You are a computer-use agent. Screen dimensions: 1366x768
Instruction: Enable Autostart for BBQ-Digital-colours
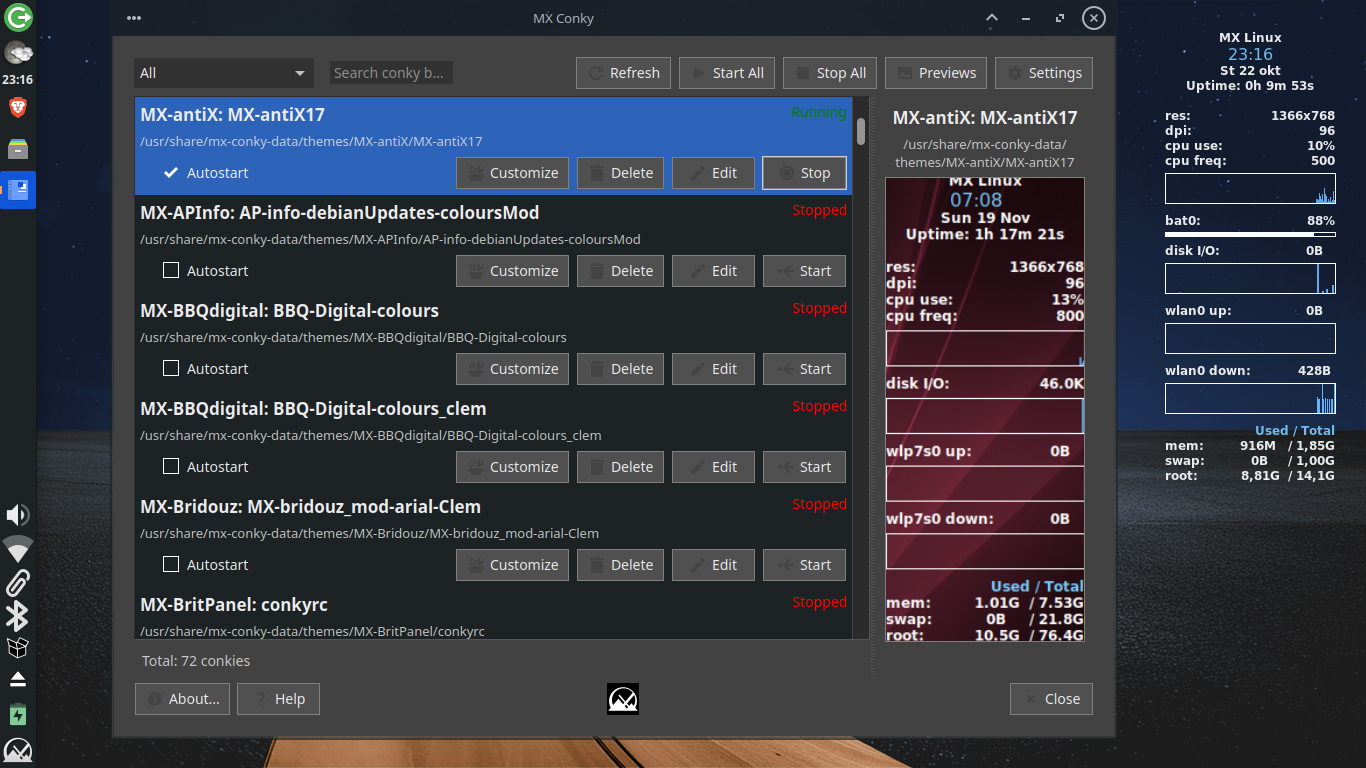(x=171, y=368)
